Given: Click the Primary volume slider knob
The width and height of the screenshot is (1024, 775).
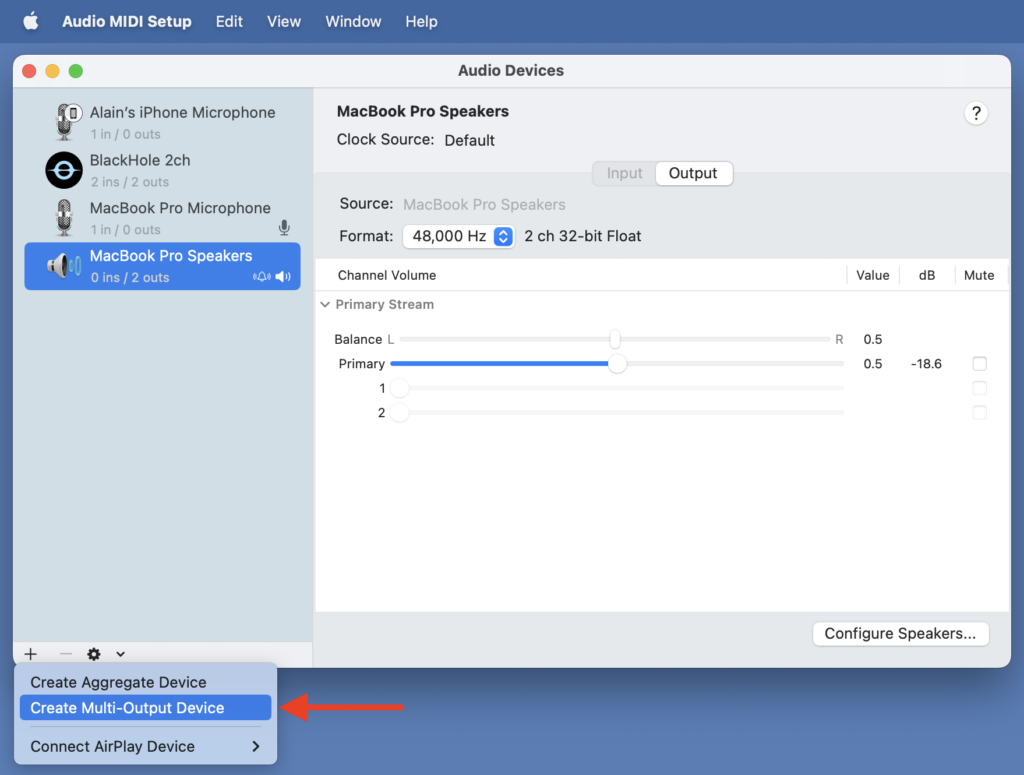Looking at the screenshot, I should pos(617,364).
